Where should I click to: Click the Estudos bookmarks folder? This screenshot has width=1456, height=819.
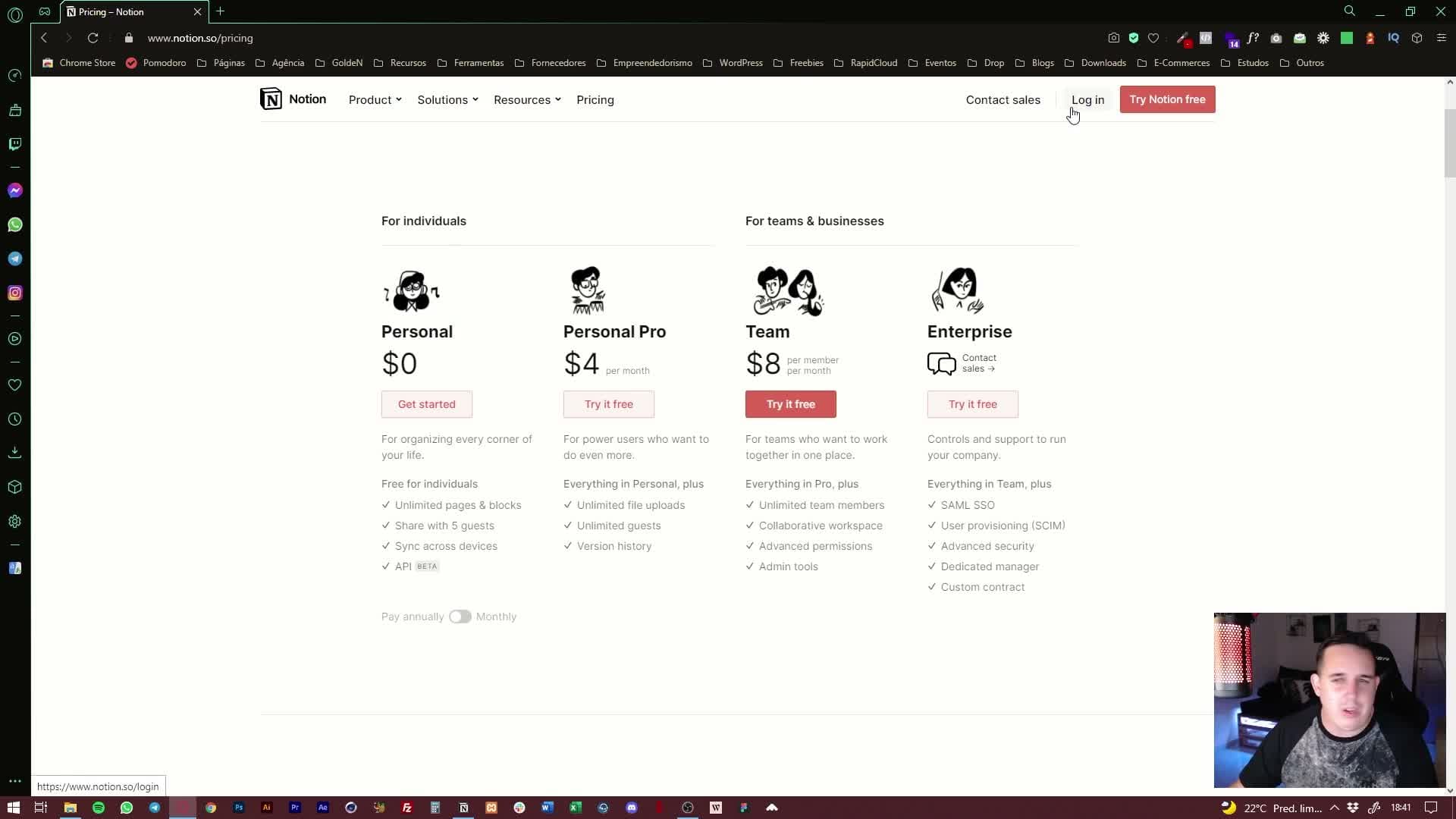pyautogui.click(x=1244, y=63)
